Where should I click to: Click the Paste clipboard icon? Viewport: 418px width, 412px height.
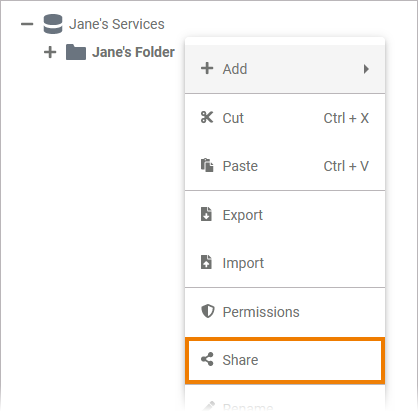[207, 165]
